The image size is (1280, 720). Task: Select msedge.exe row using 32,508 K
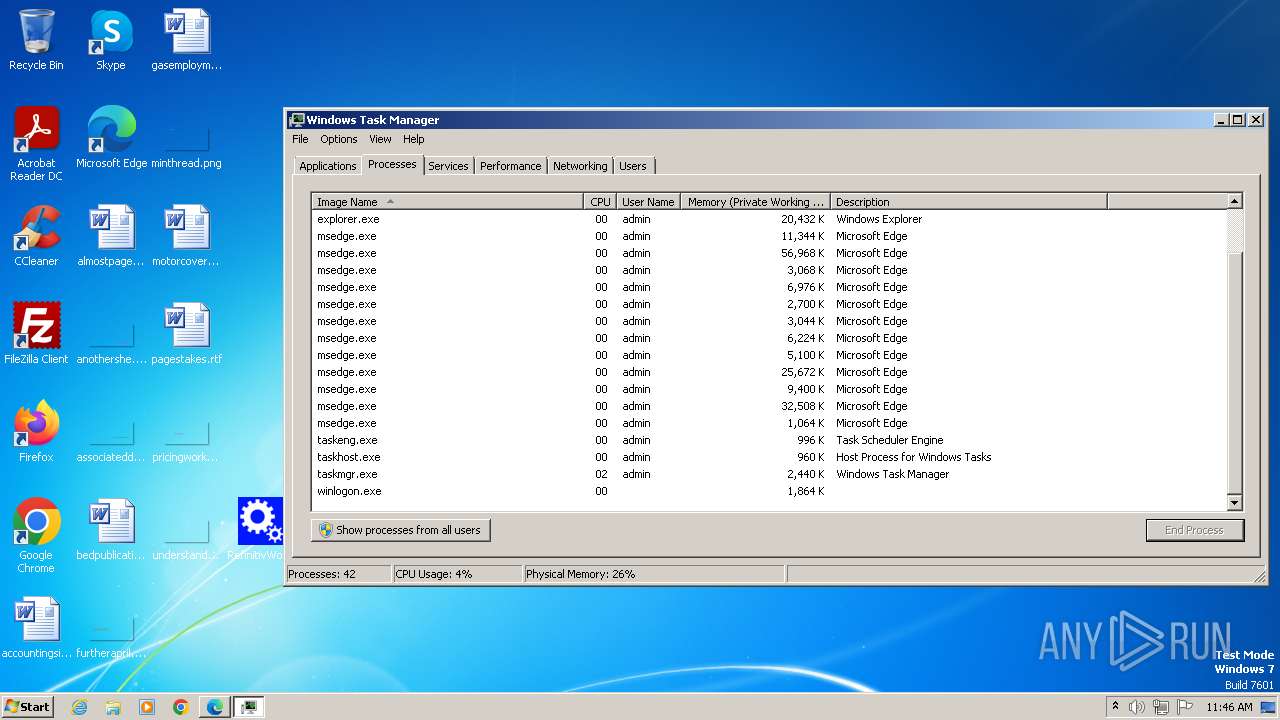tap(768, 406)
